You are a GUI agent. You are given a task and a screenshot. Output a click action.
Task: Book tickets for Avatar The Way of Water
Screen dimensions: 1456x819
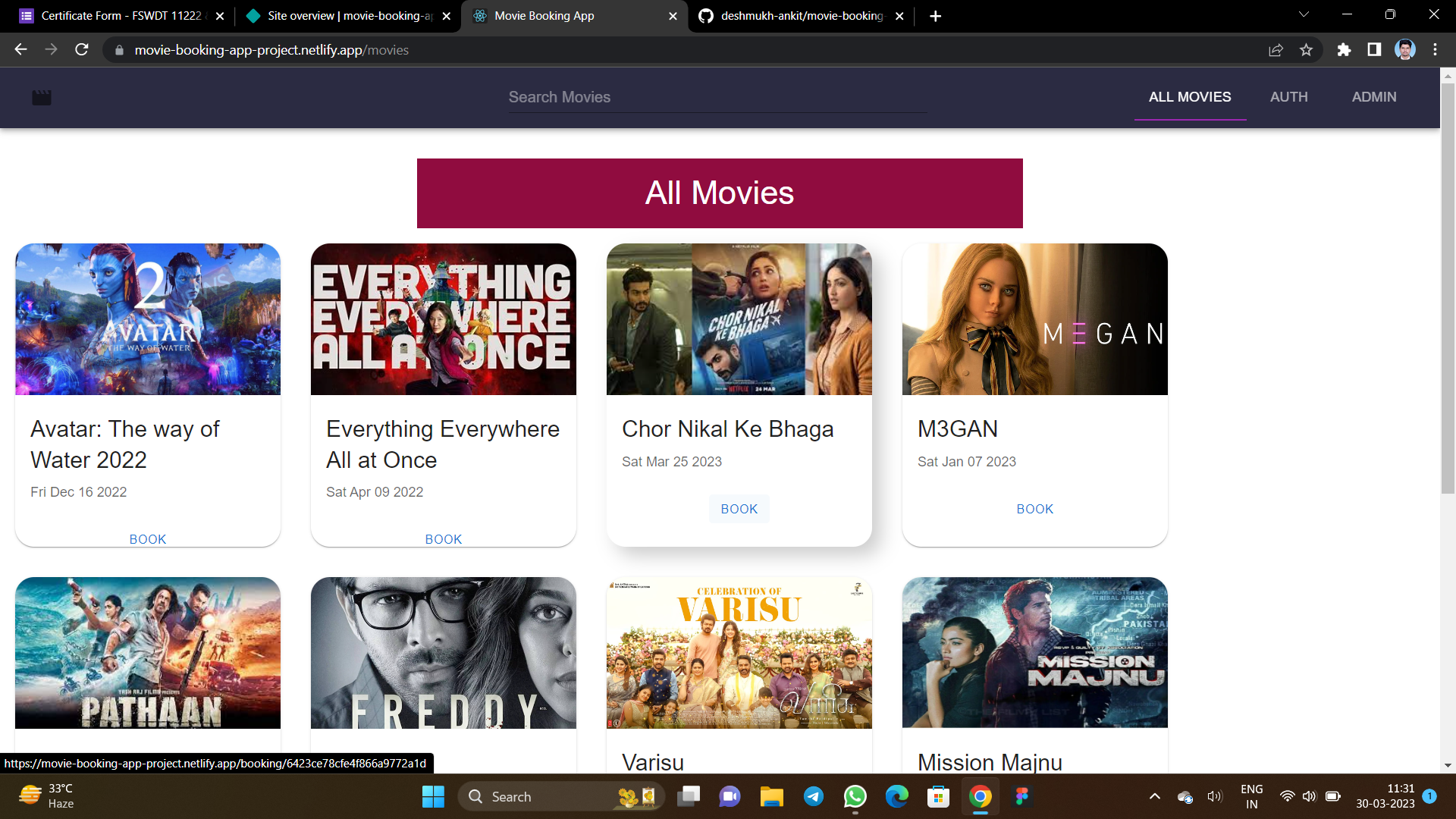click(147, 538)
